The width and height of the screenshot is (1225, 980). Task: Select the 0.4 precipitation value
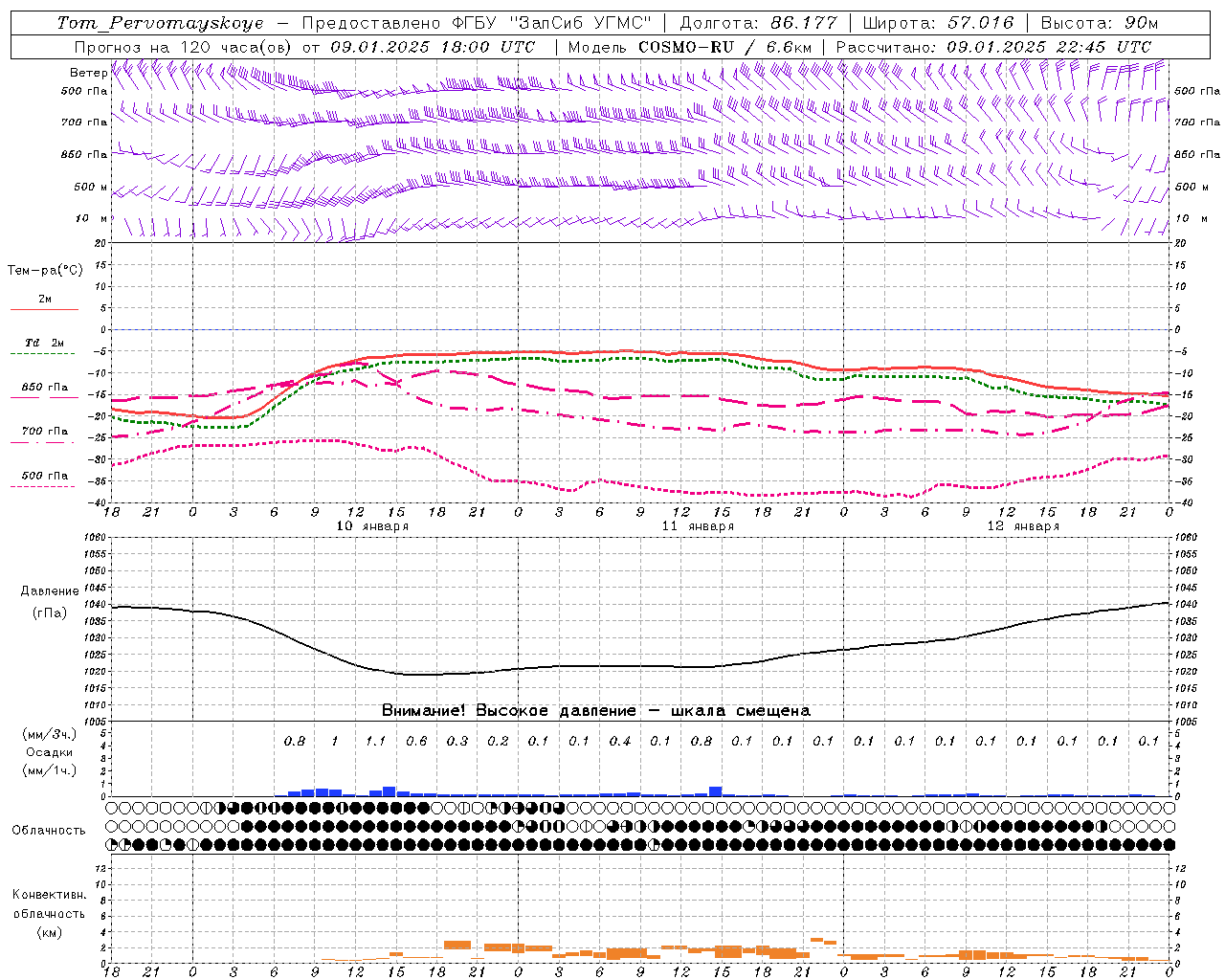(x=620, y=741)
